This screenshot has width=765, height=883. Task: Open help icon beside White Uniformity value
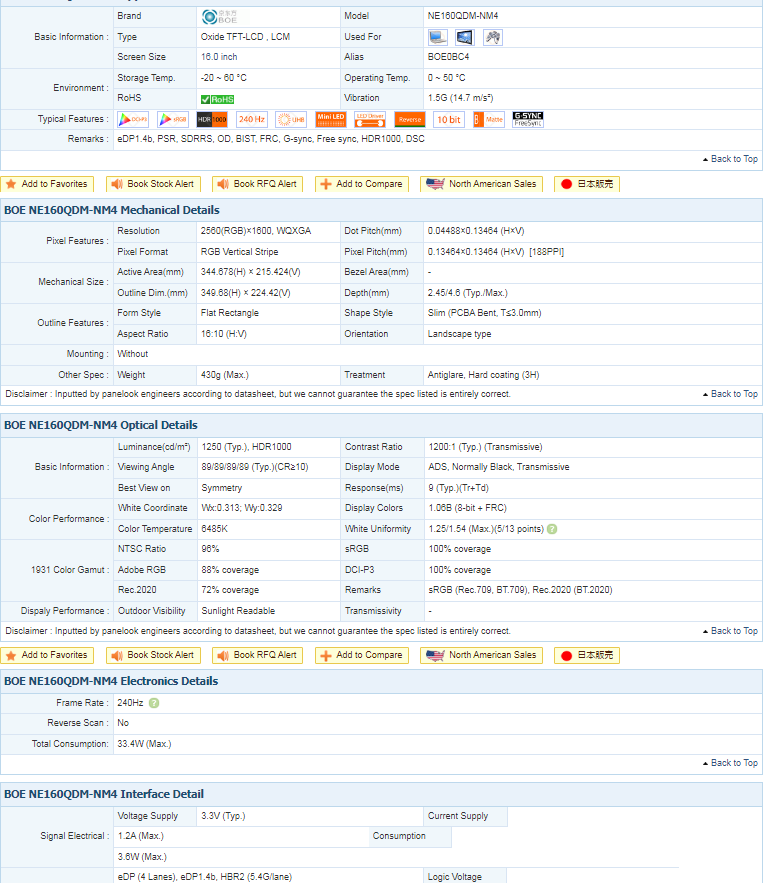pyautogui.click(x=552, y=529)
